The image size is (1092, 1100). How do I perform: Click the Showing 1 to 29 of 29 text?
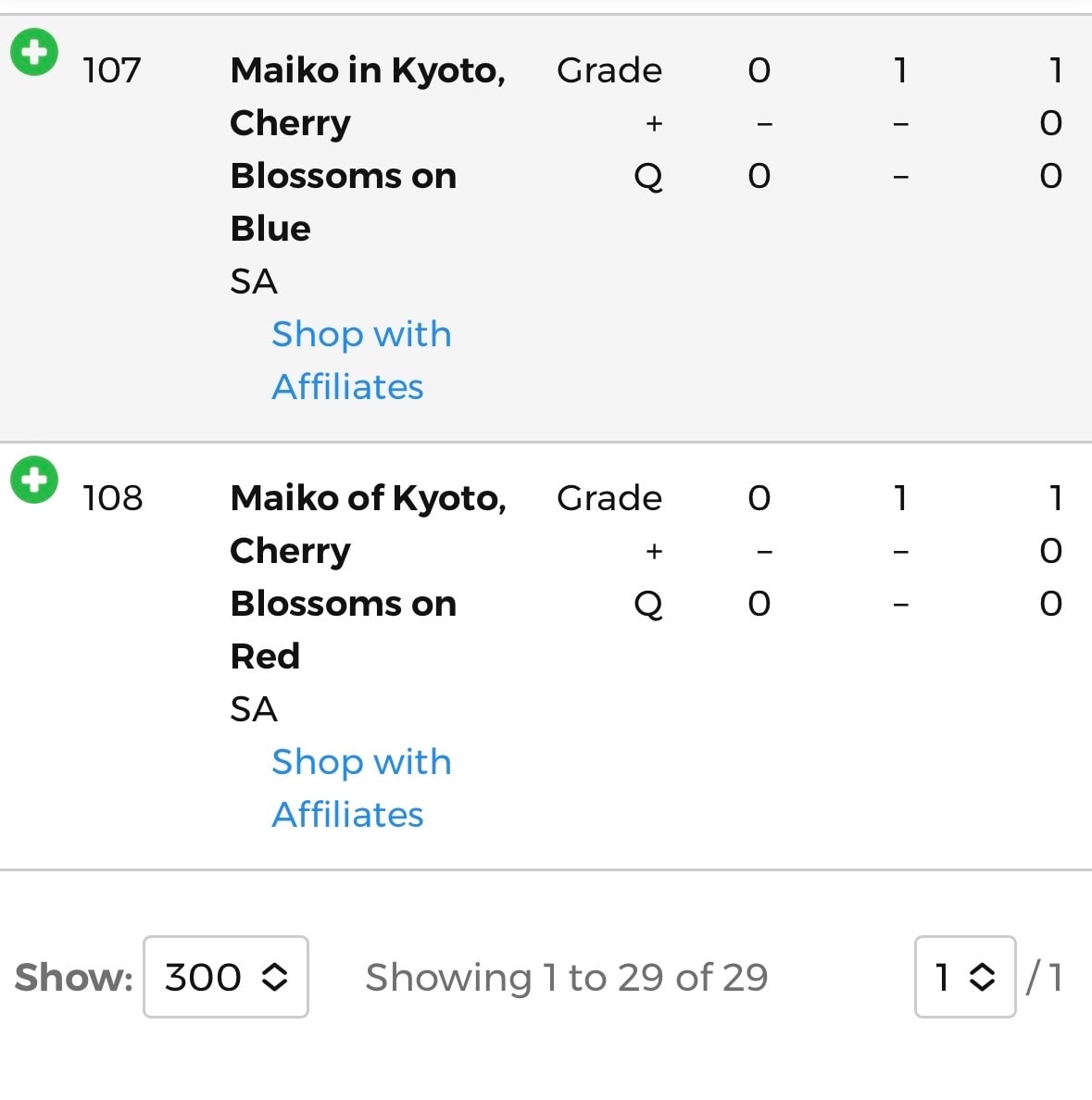pyautogui.click(x=567, y=977)
